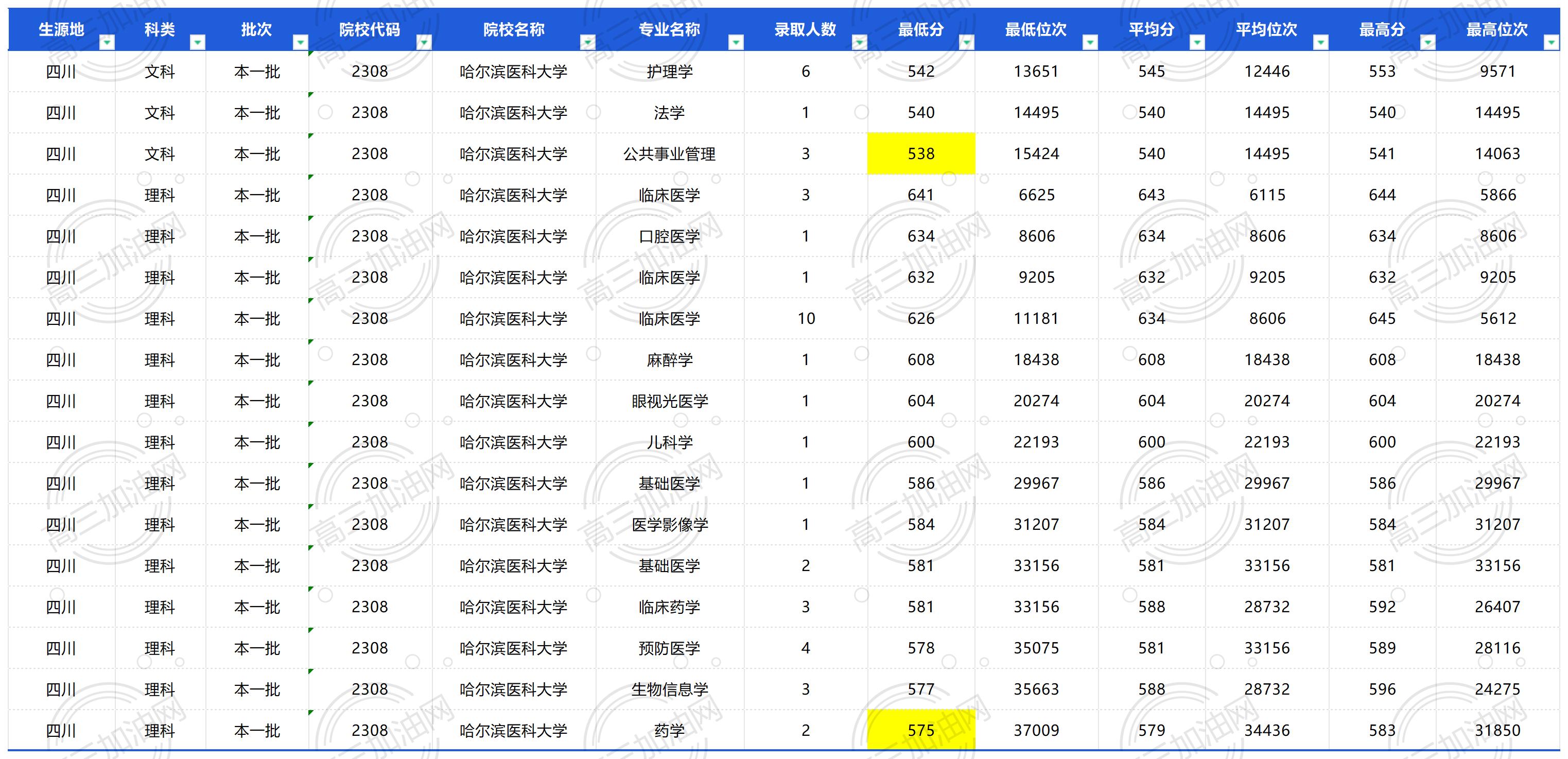
Task: Select the highest rank cell 24275
Action: pyautogui.click(x=1497, y=689)
